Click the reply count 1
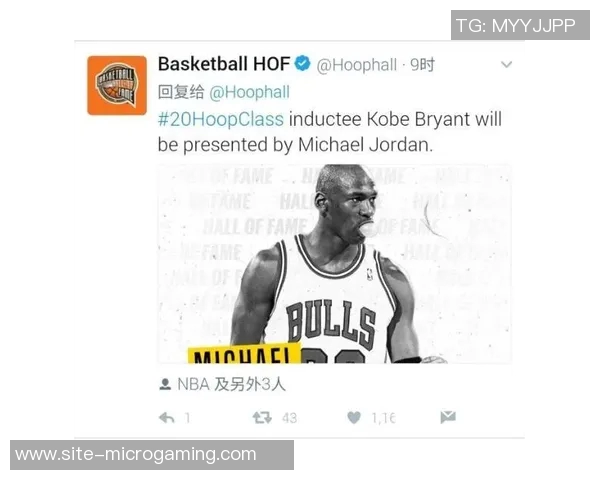This screenshot has height=480, width=600. click(187, 418)
